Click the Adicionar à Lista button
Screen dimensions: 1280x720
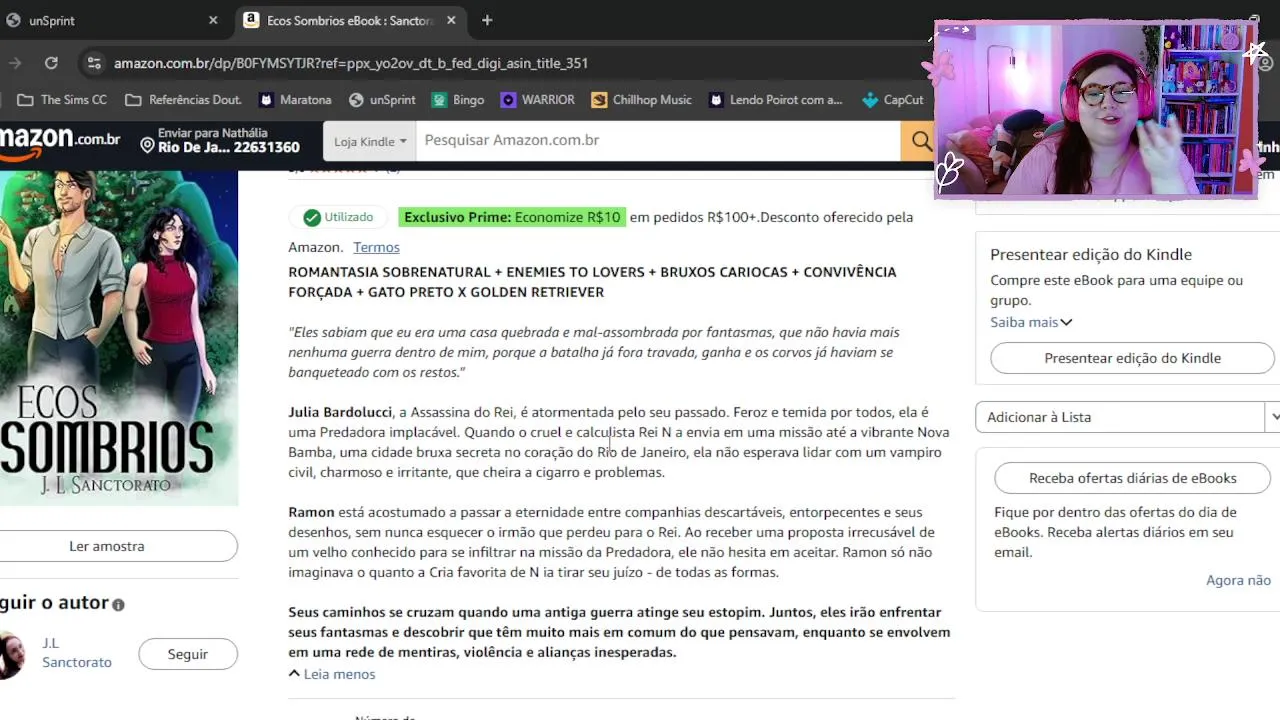(1120, 417)
